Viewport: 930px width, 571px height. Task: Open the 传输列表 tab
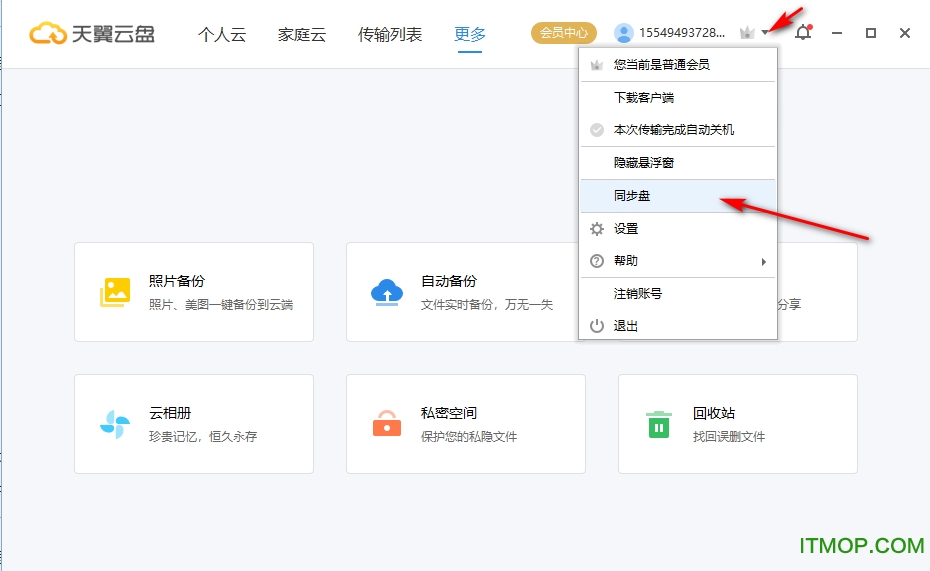point(390,34)
